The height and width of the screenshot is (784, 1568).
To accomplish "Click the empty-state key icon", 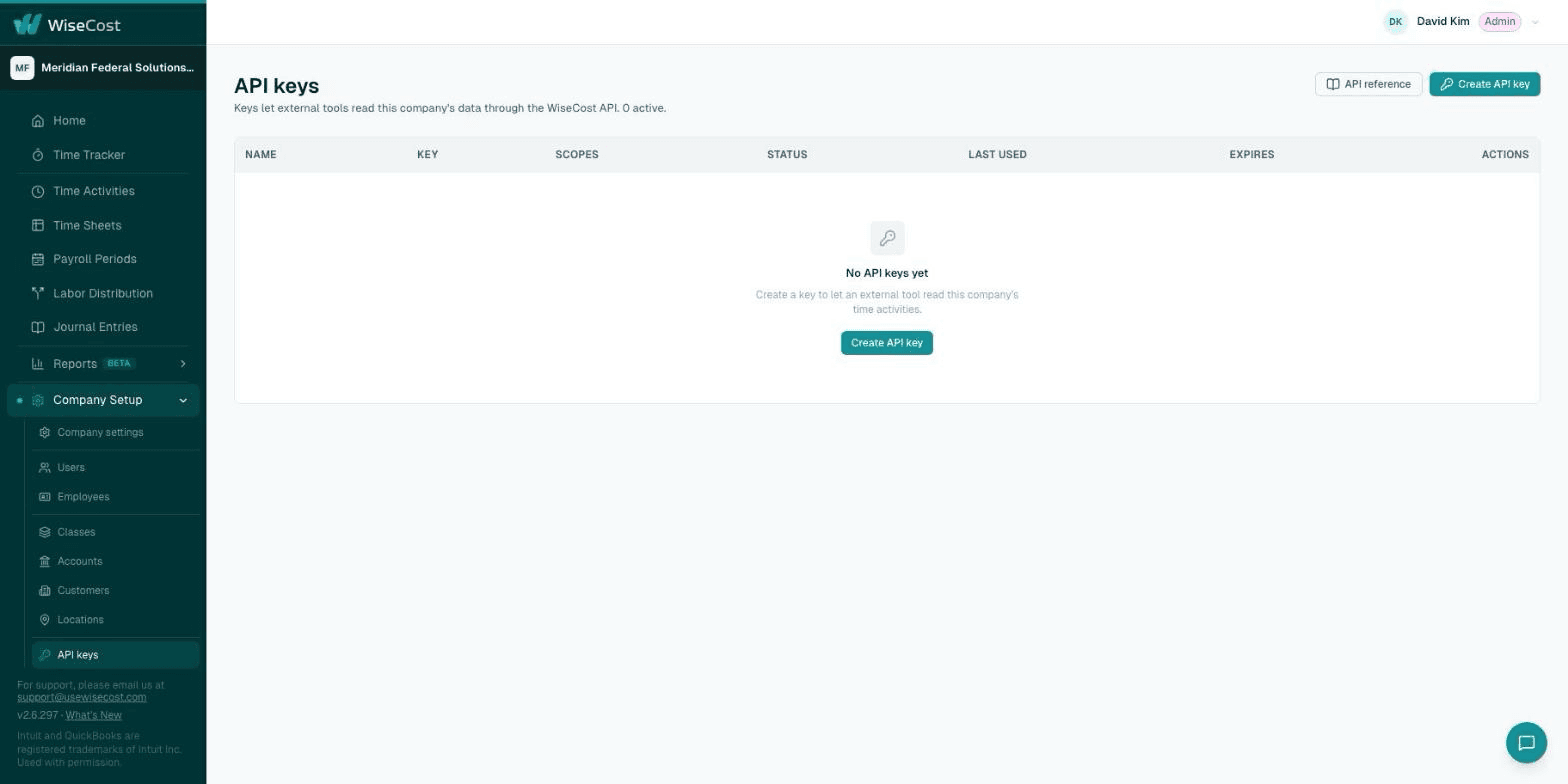I will 887,238.
